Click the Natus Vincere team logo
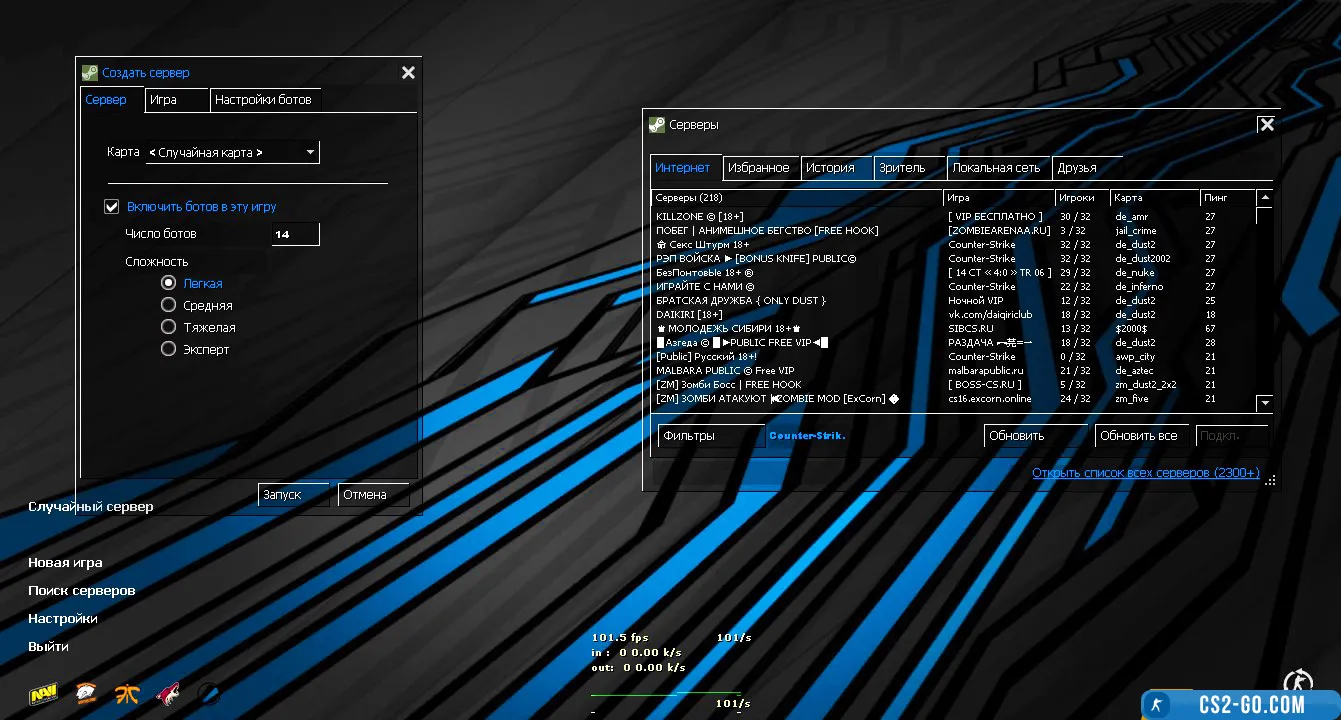This screenshot has height=720, width=1341. pos(43,693)
